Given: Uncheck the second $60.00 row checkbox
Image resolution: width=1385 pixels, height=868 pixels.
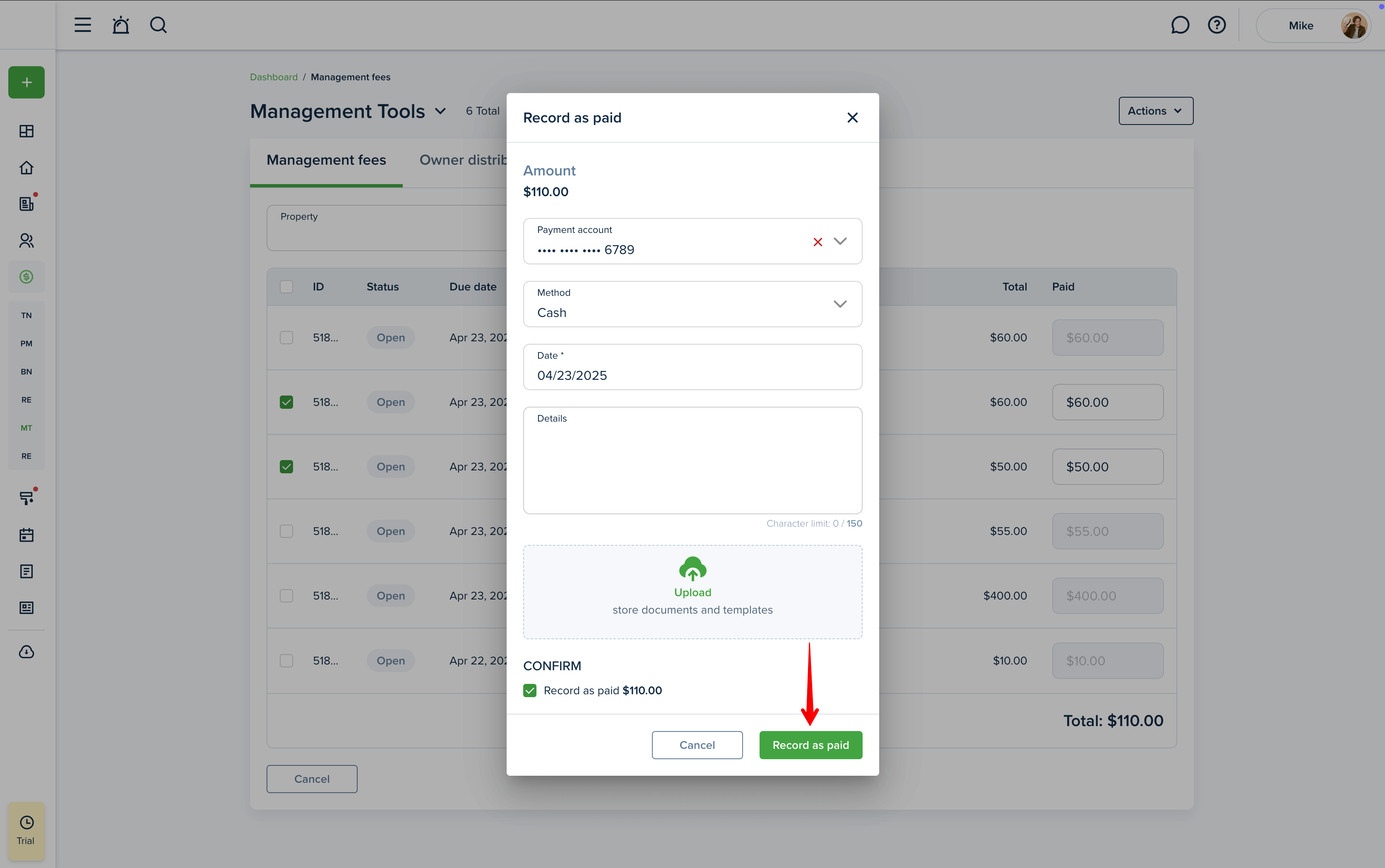Looking at the screenshot, I should pyautogui.click(x=286, y=402).
